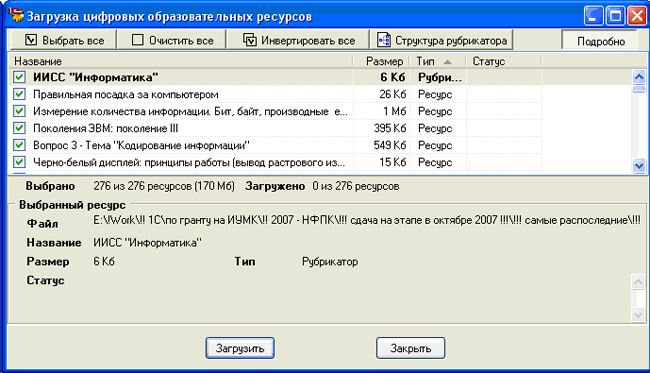Click the Закрыть button

tap(410, 348)
